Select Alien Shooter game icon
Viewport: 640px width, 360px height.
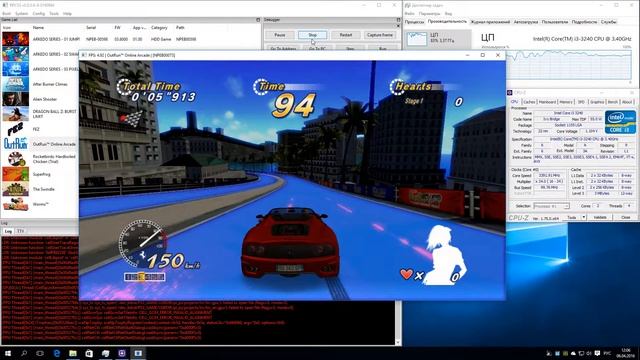[x=15, y=99]
